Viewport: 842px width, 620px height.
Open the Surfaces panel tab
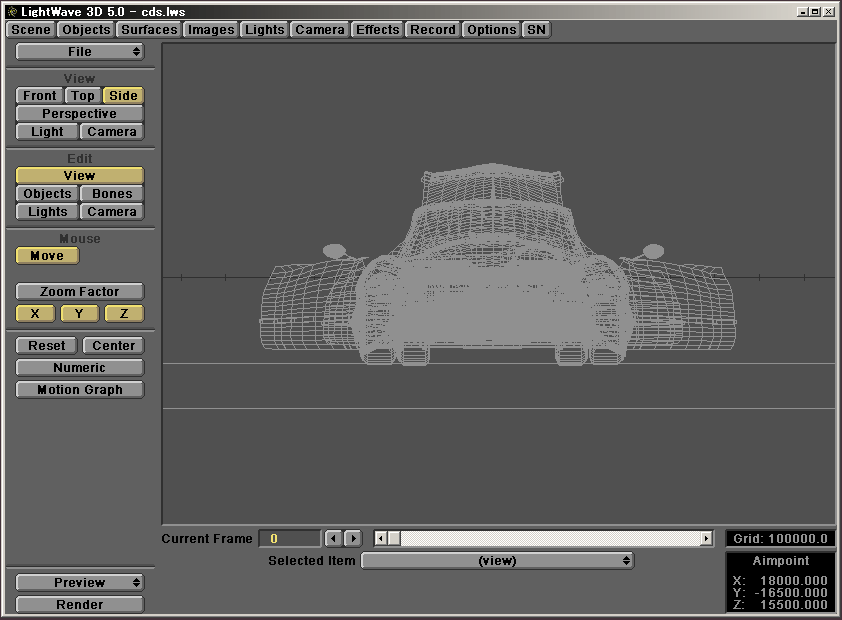[x=149, y=30]
